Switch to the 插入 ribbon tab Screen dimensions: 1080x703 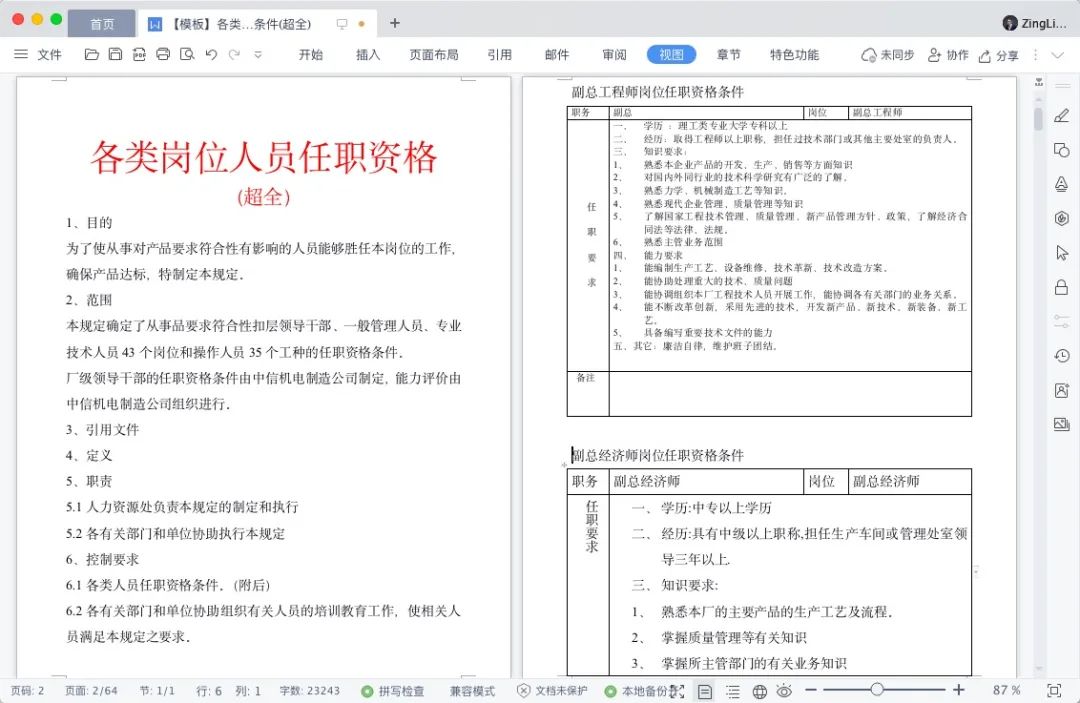(x=368, y=54)
